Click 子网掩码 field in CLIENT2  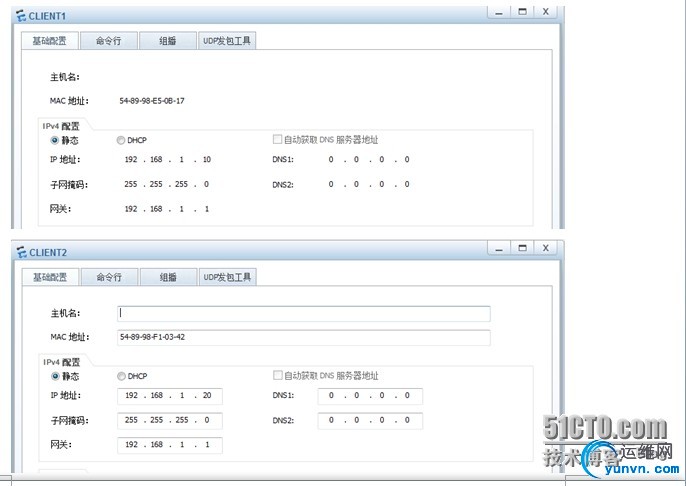click(170, 420)
